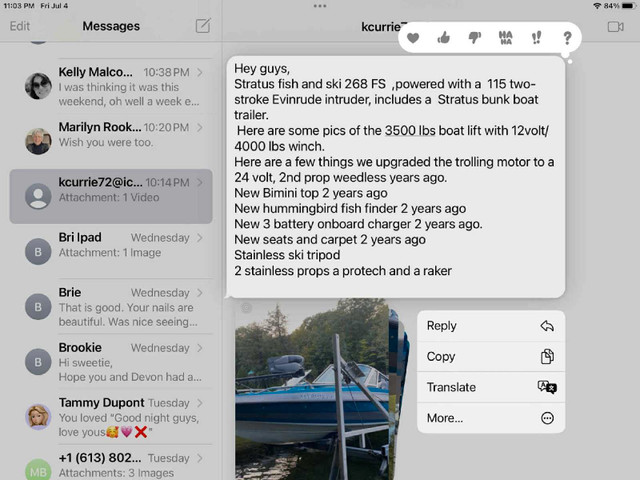Tap the 'Hey guys' message bubble
640x480 pixels.
[396, 177]
